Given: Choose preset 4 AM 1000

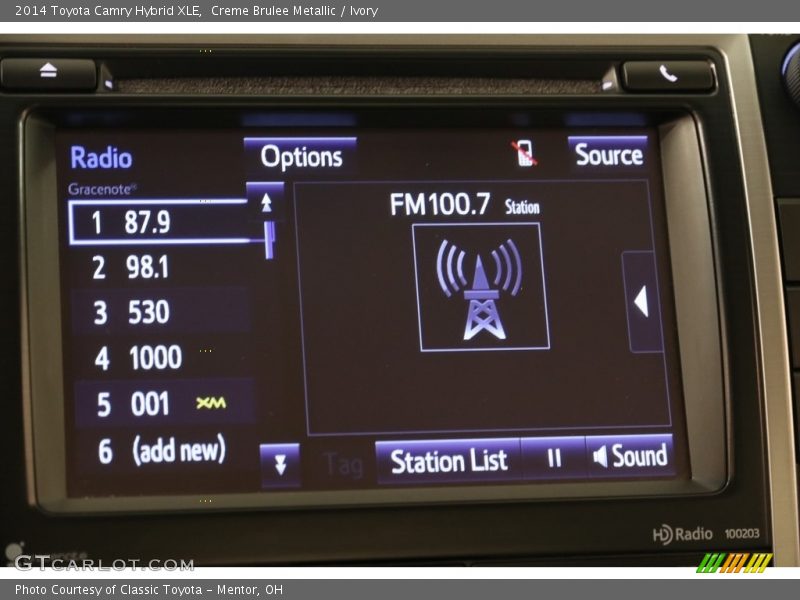Looking at the screenshot, I should (157, 357).
